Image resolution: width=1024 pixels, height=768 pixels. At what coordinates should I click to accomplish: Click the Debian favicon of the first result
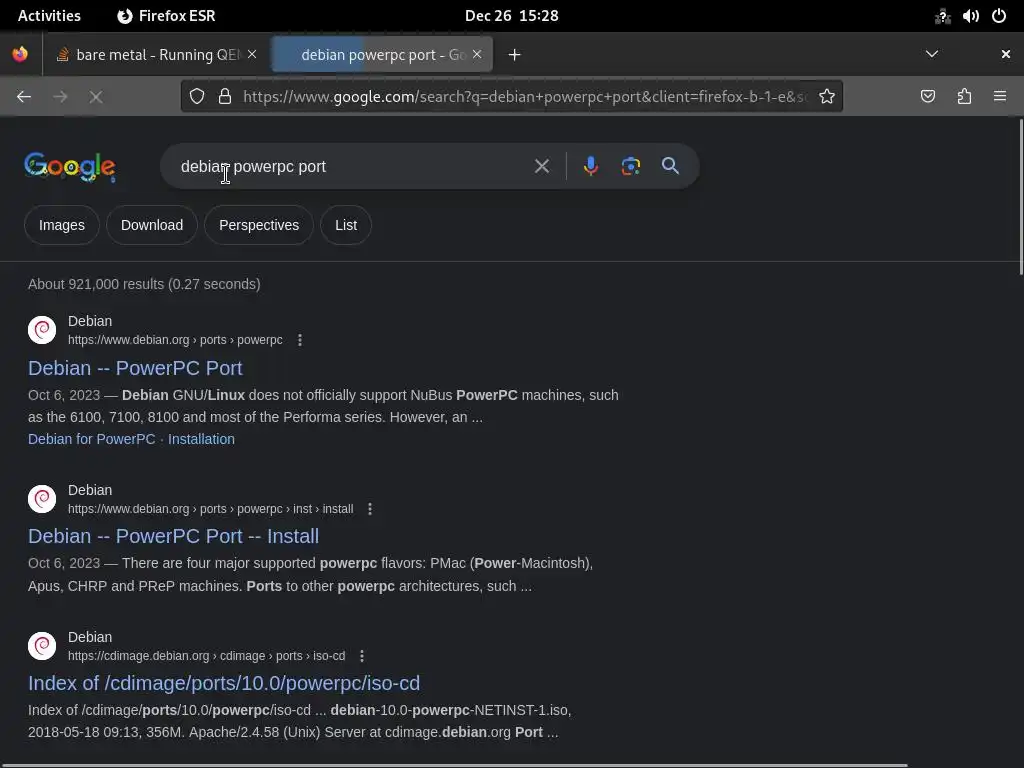click(42, 330)
